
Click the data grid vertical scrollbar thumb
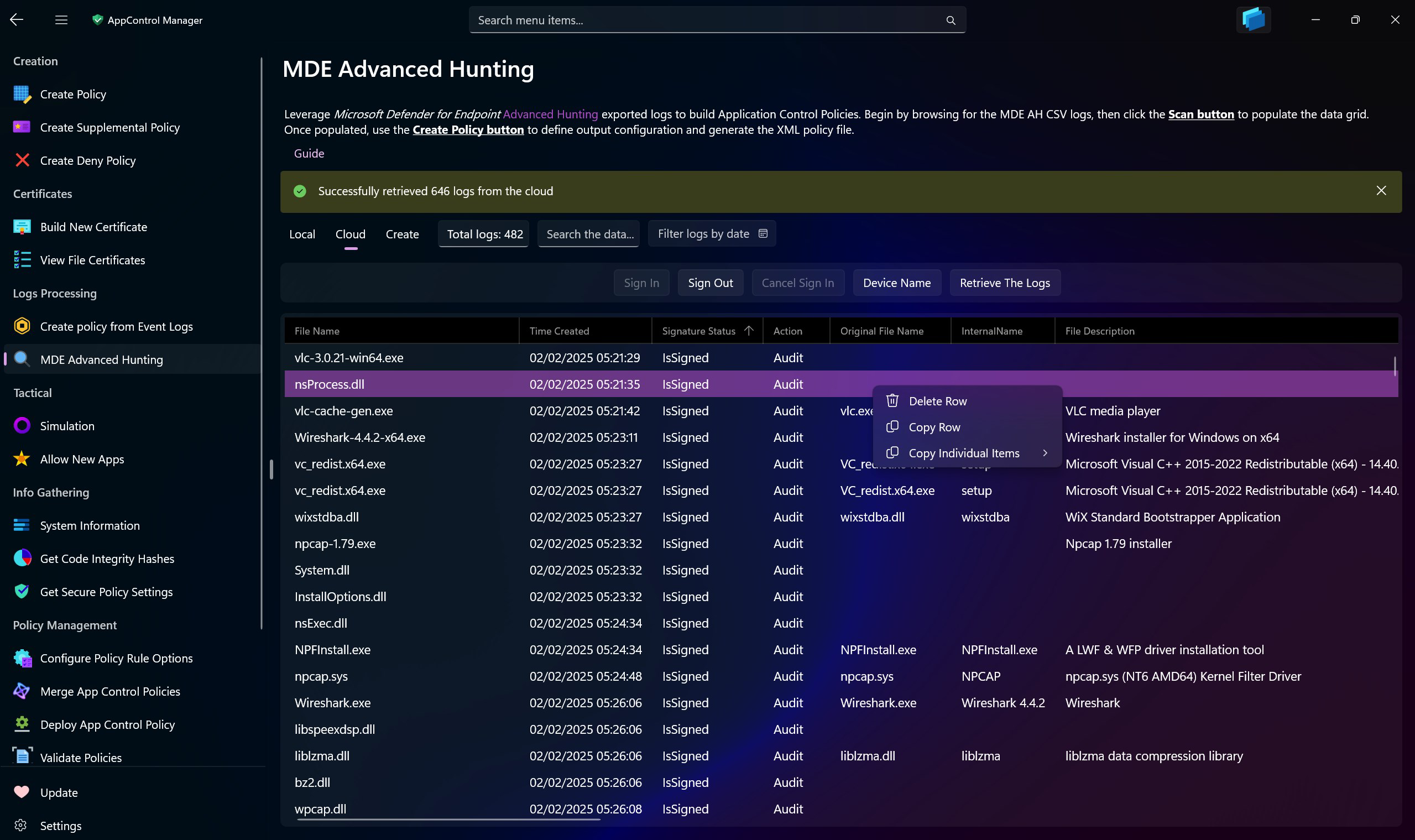[1395, 366]
